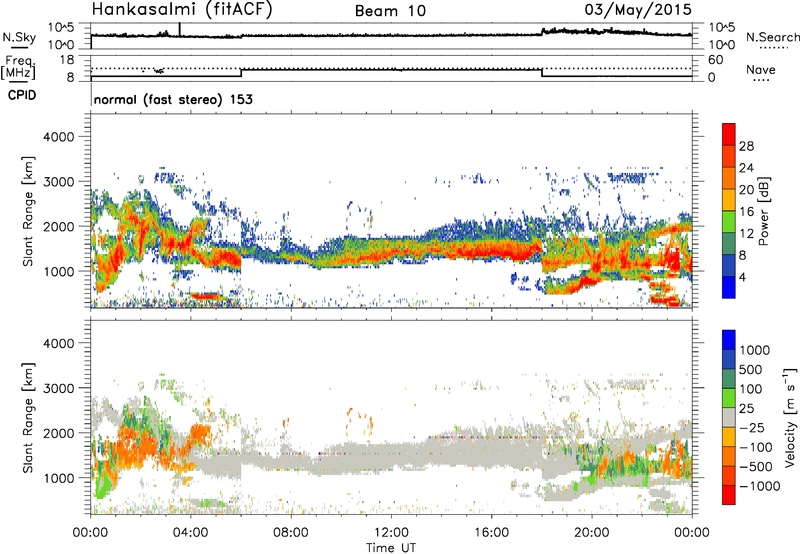Viewport: 800px width, 554px height.
Task: Click inside the power range-time plot
Action: 391,210
